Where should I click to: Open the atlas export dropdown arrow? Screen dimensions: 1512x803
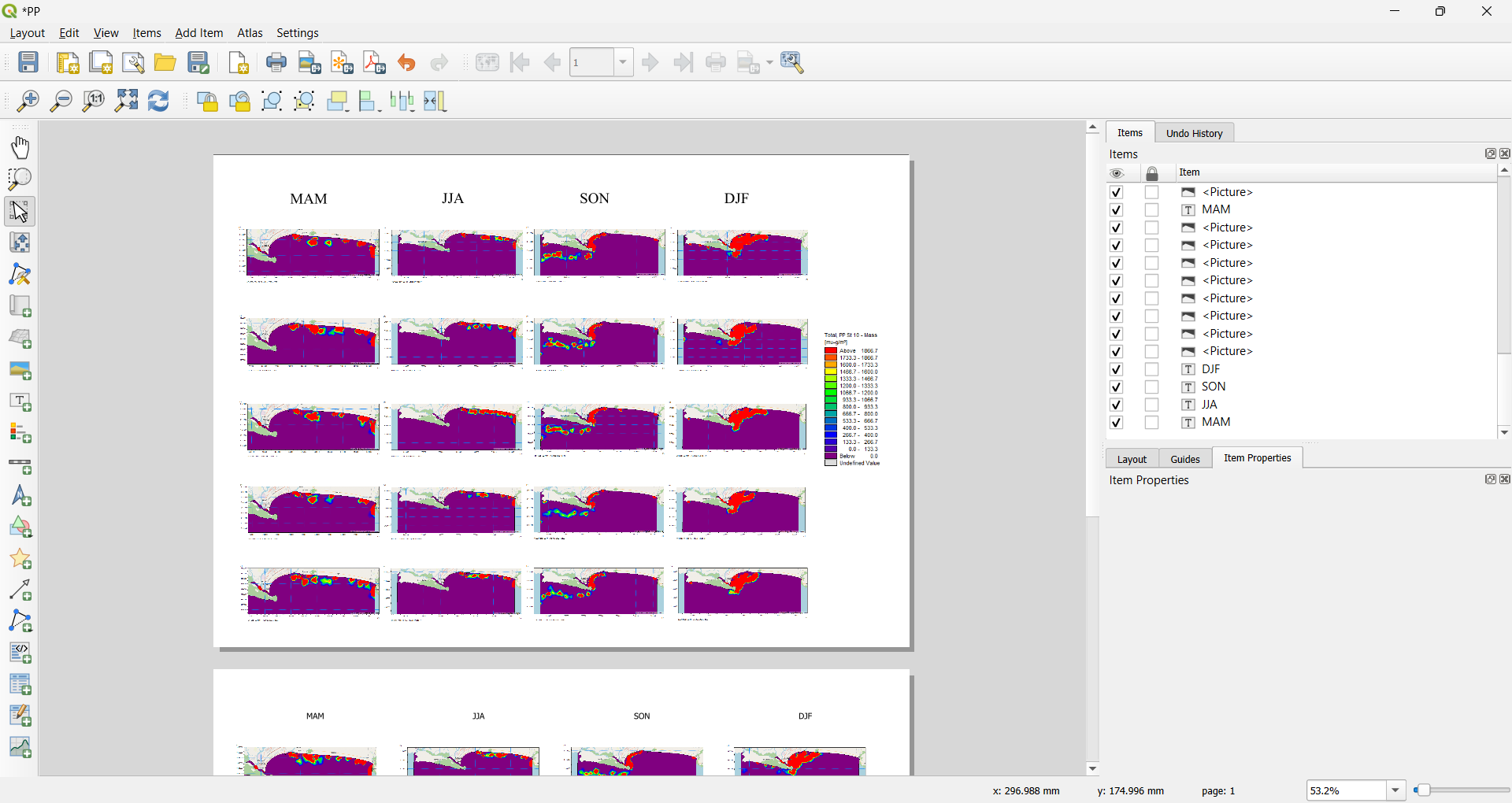tap(769, 63)
